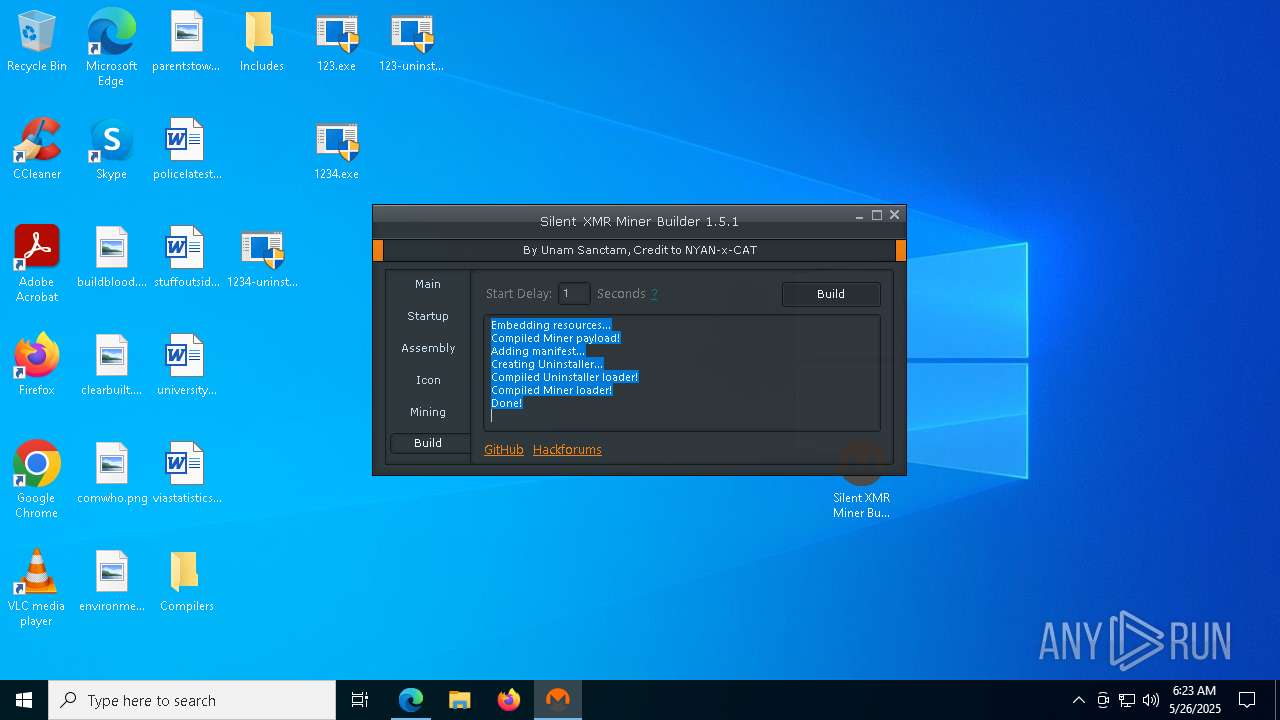1280x720 pixels.
Task: Click the 'Compiled Miner loader!' log line
Action: click(x=551, y=390)
